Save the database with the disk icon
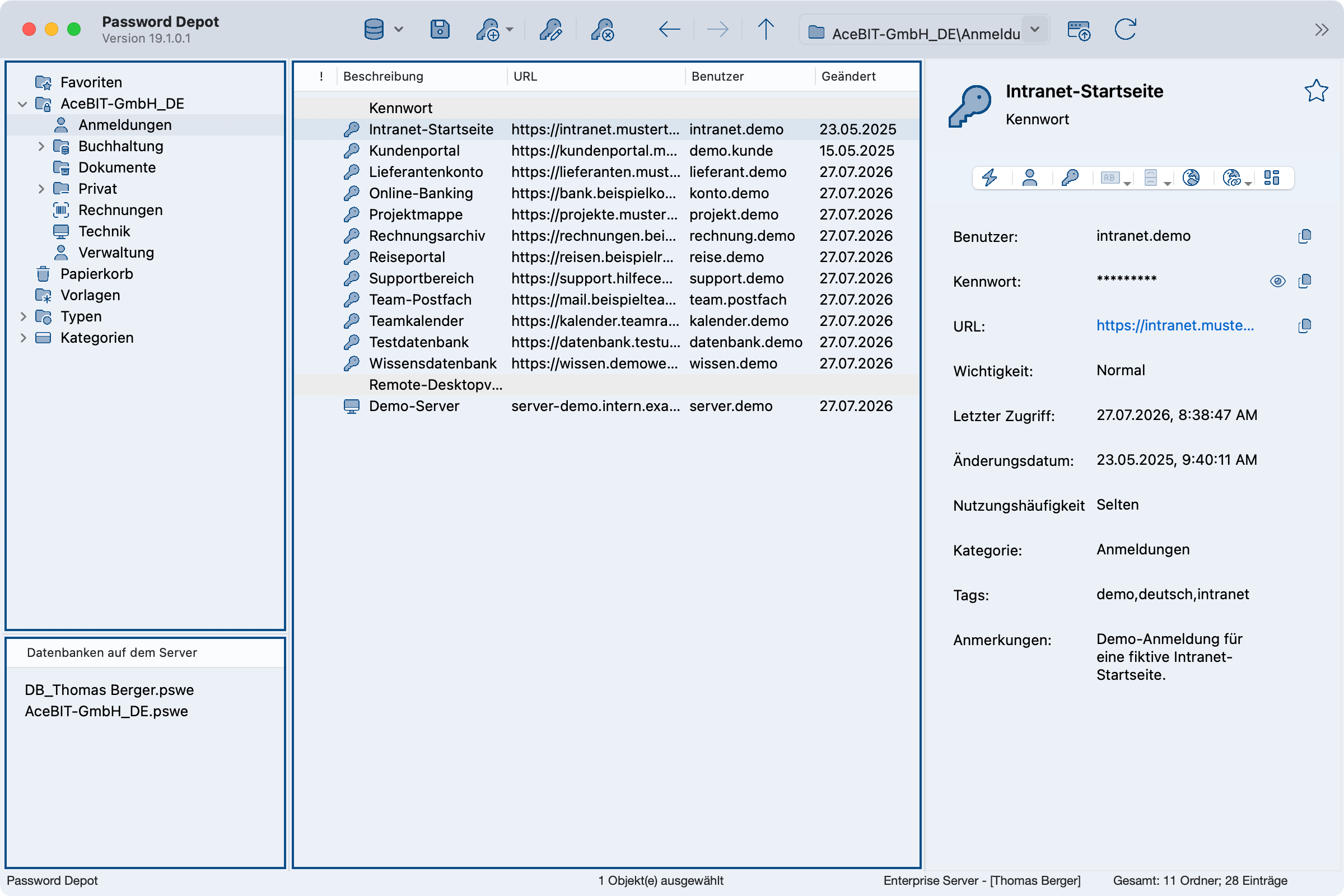The height and width of the screenshot is (896, 1344). coord(440,29)
